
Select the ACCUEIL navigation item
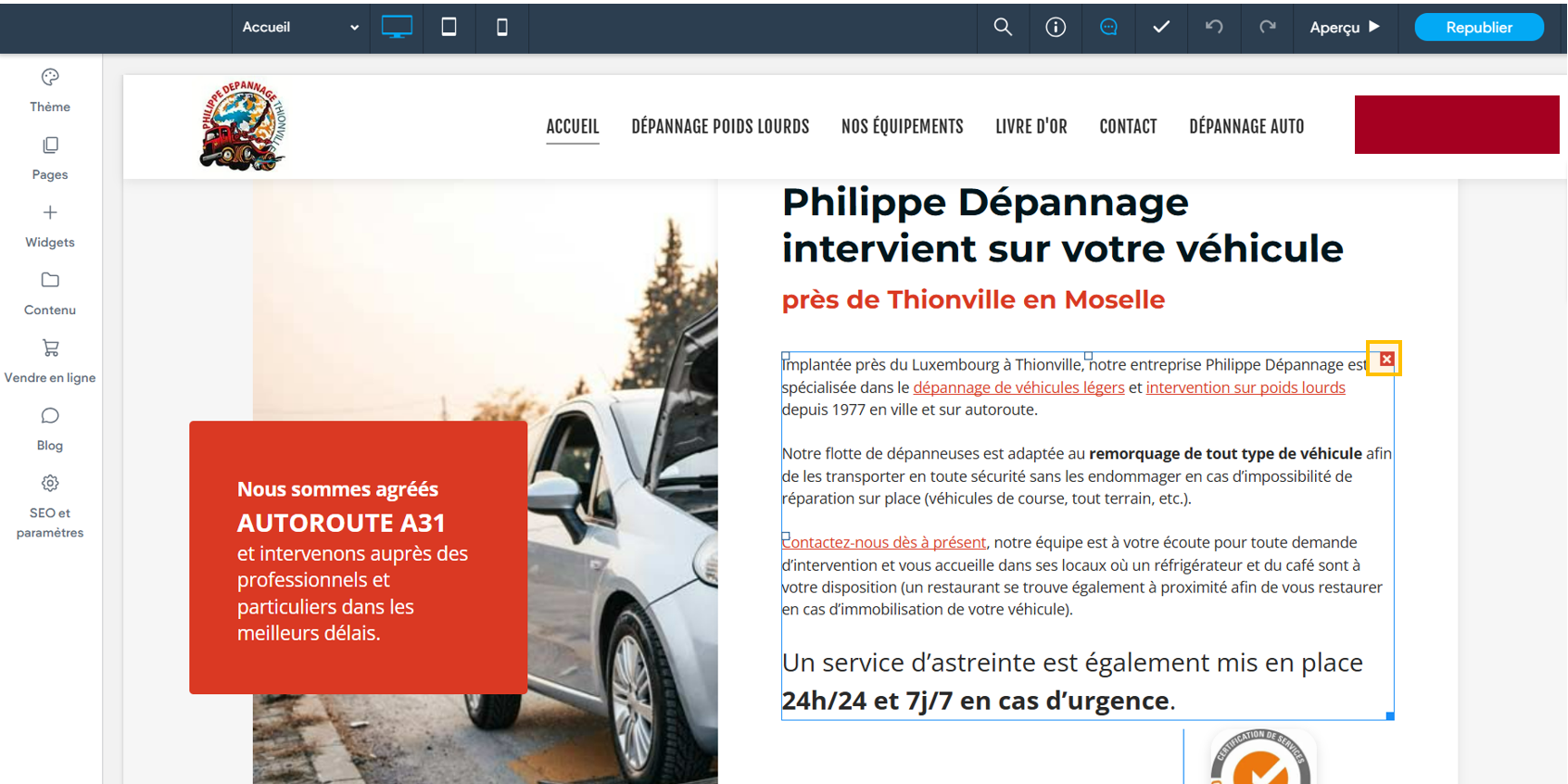pos(573,127)
